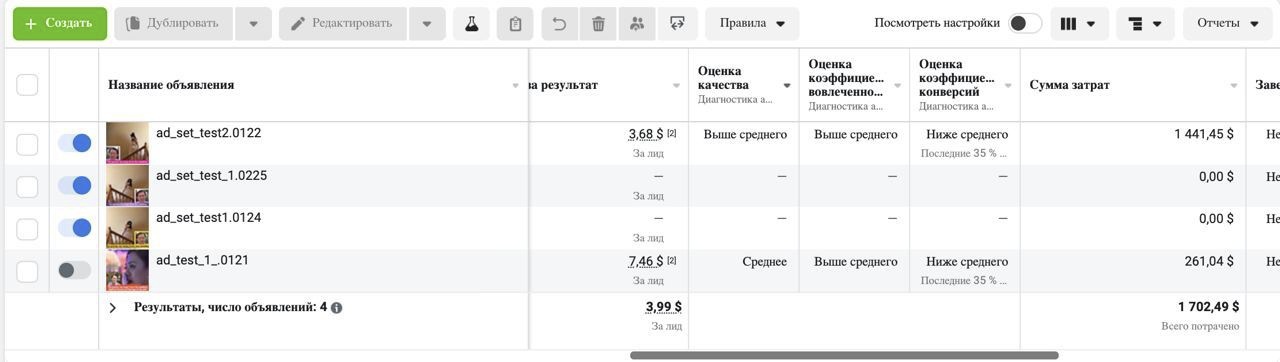The width and height of the screenshot is (1280, 362).
Task: Click the undo arrow icon
Action: (x=559, y=23)
